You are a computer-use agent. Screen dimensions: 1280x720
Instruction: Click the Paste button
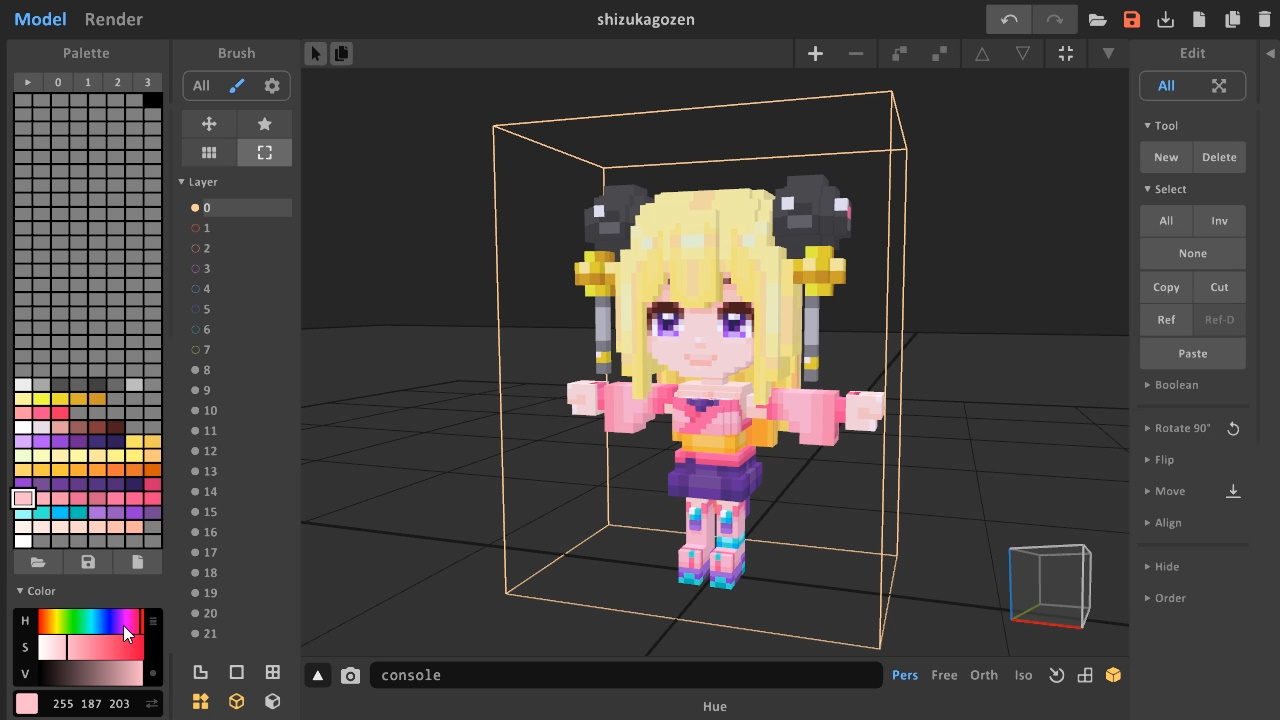point(1193,353)
